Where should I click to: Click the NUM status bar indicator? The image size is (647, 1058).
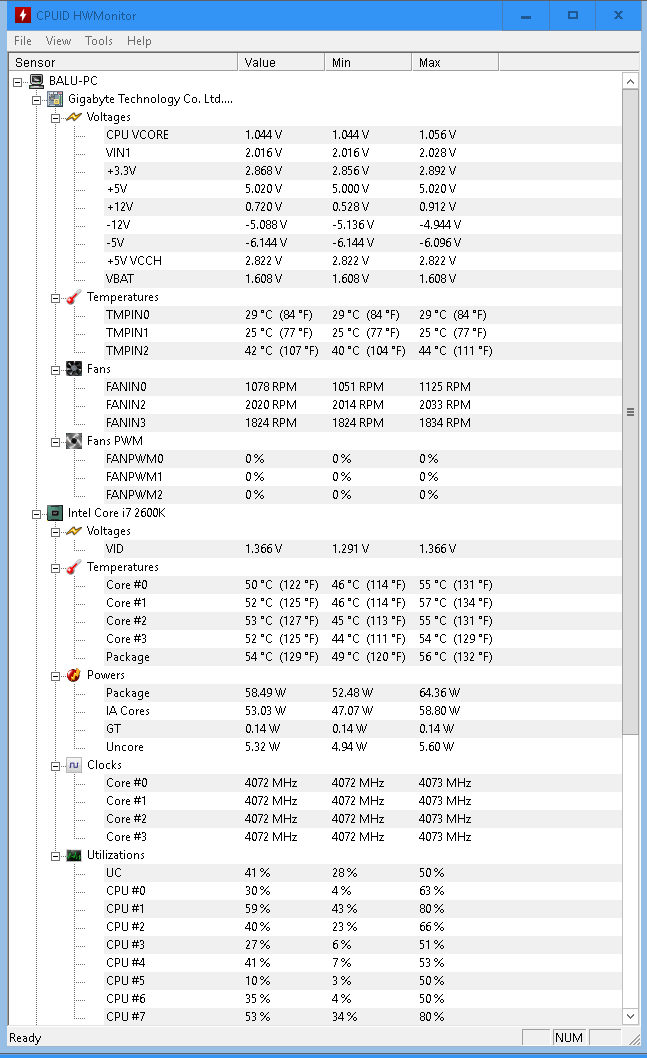pyautogui.click(x=569, y=1038)
